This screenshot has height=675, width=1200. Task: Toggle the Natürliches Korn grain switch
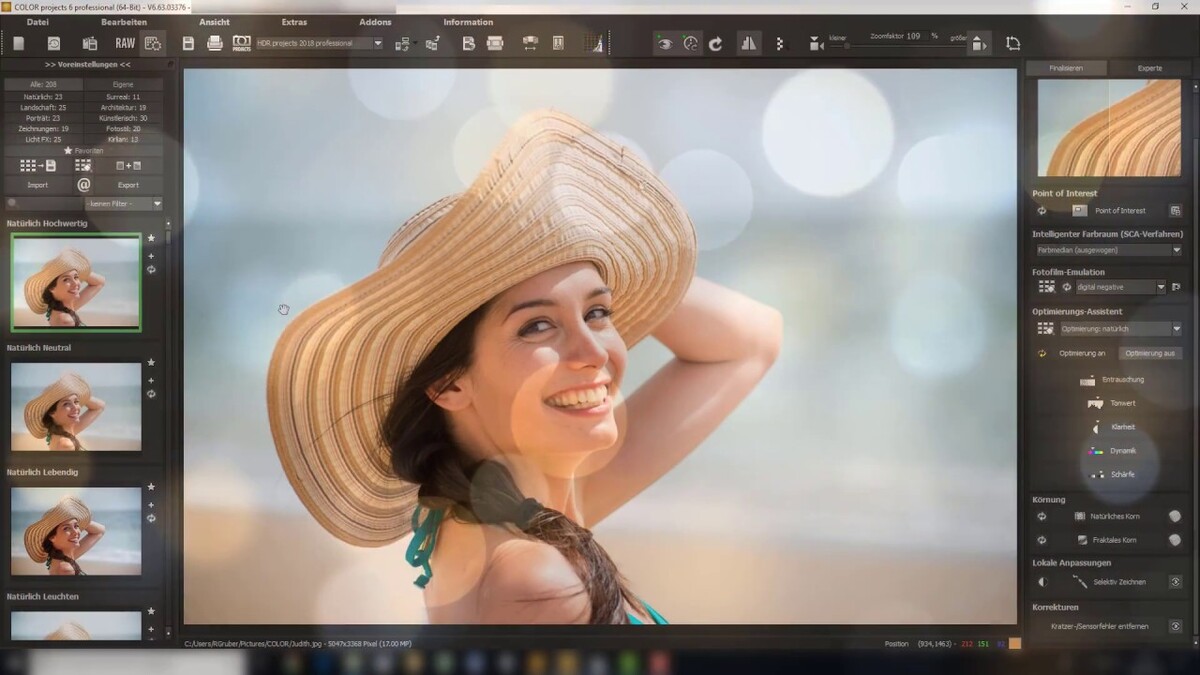click(x=1174, y=516)
